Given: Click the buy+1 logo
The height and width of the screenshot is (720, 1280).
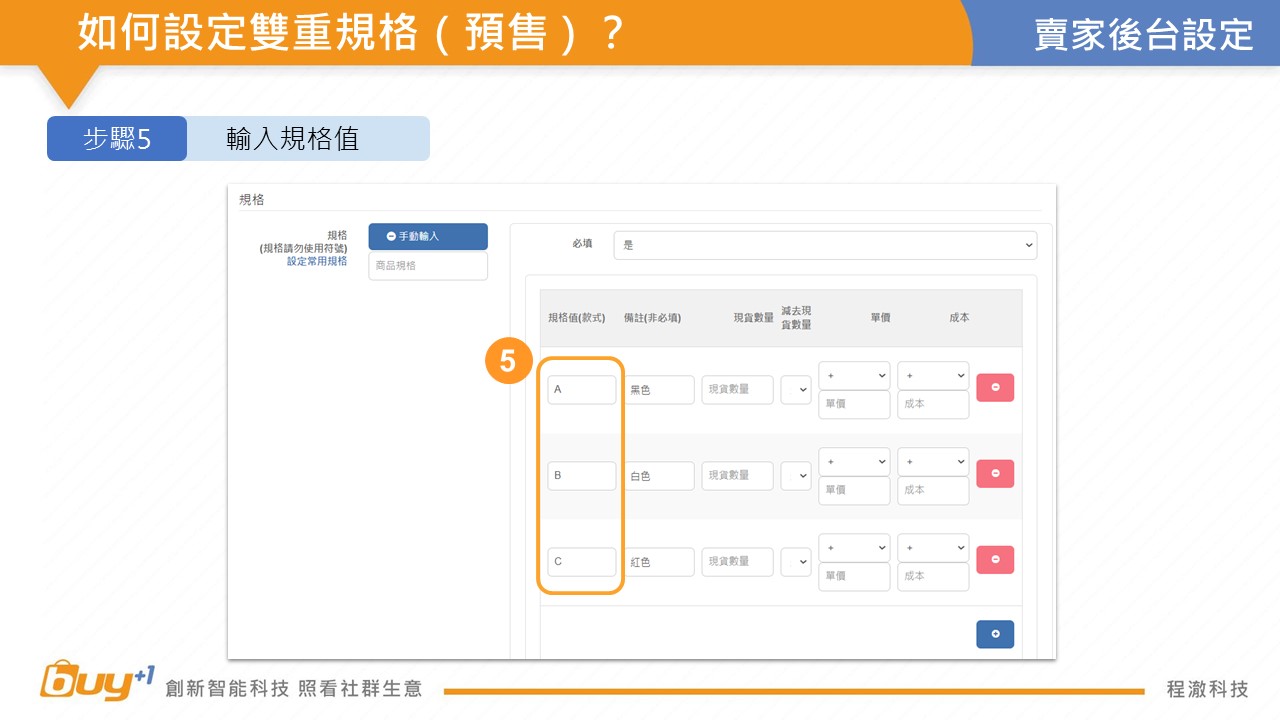Looking at the screenshot, I should [x=97, y=681].
